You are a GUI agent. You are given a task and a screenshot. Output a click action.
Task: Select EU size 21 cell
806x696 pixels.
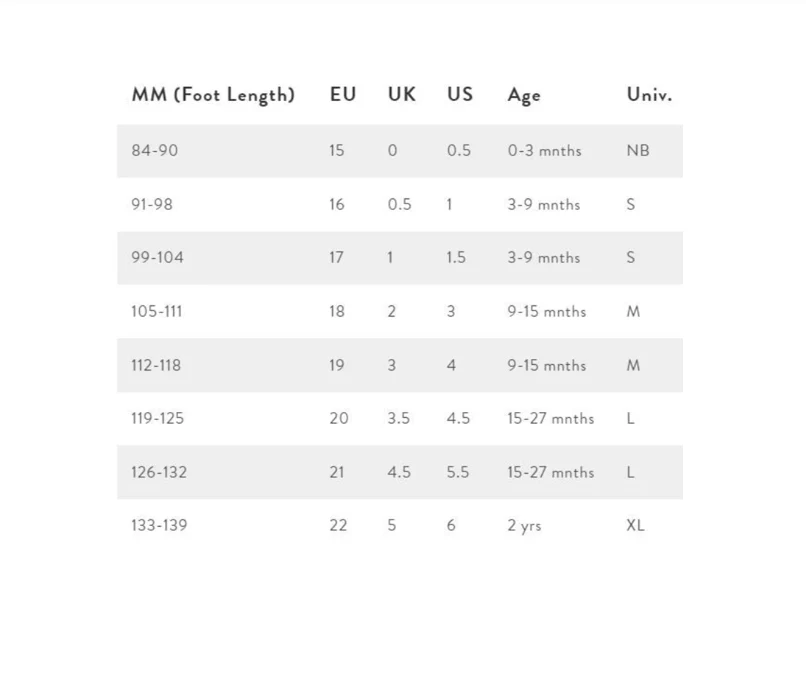[338, 472]
